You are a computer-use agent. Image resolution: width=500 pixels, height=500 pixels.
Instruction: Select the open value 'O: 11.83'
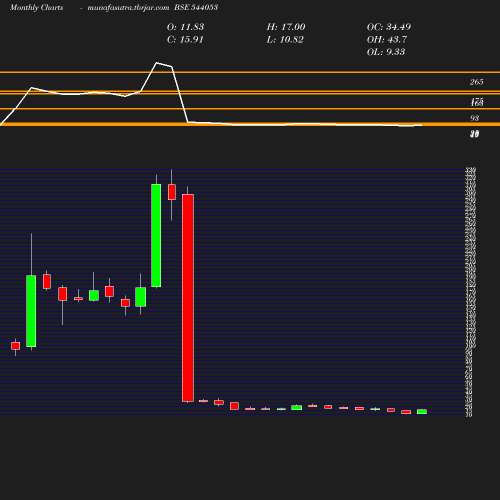click(x=185, y=27)
